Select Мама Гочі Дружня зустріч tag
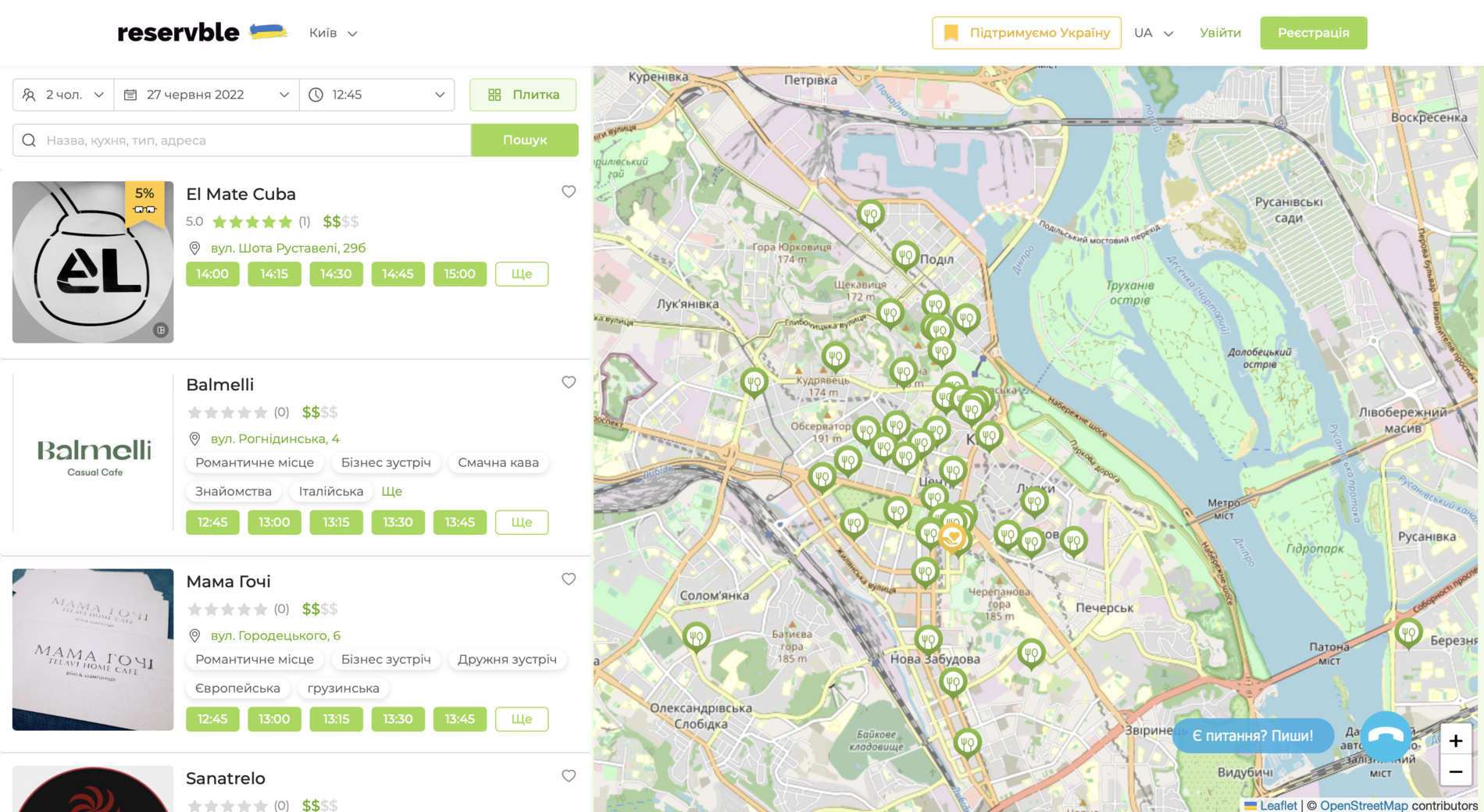 click(x=507, y=659)
